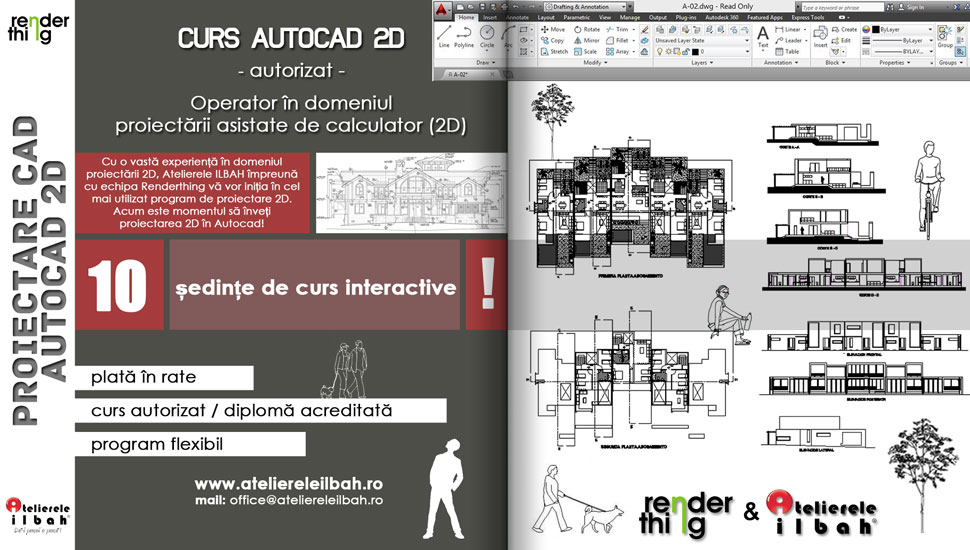Switch to the Express Tools tab
970x550 pixels.
click(x=808, y=17)
